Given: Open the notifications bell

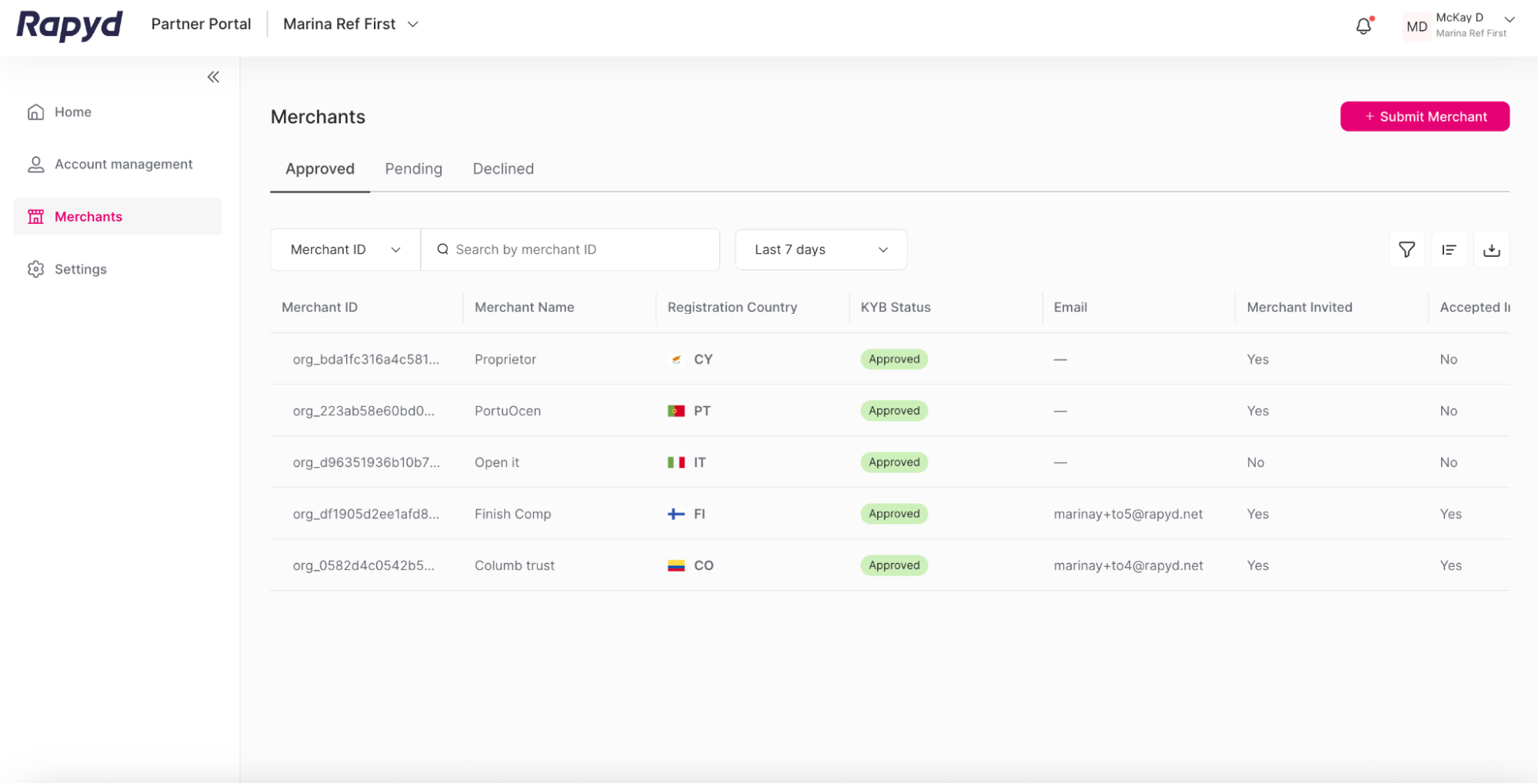Looking at the screenshot, I should [1363, 25].
